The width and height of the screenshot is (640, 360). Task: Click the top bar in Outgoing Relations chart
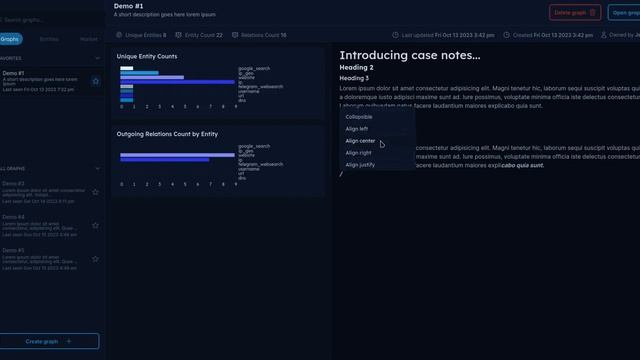click(x=177, y=155)
